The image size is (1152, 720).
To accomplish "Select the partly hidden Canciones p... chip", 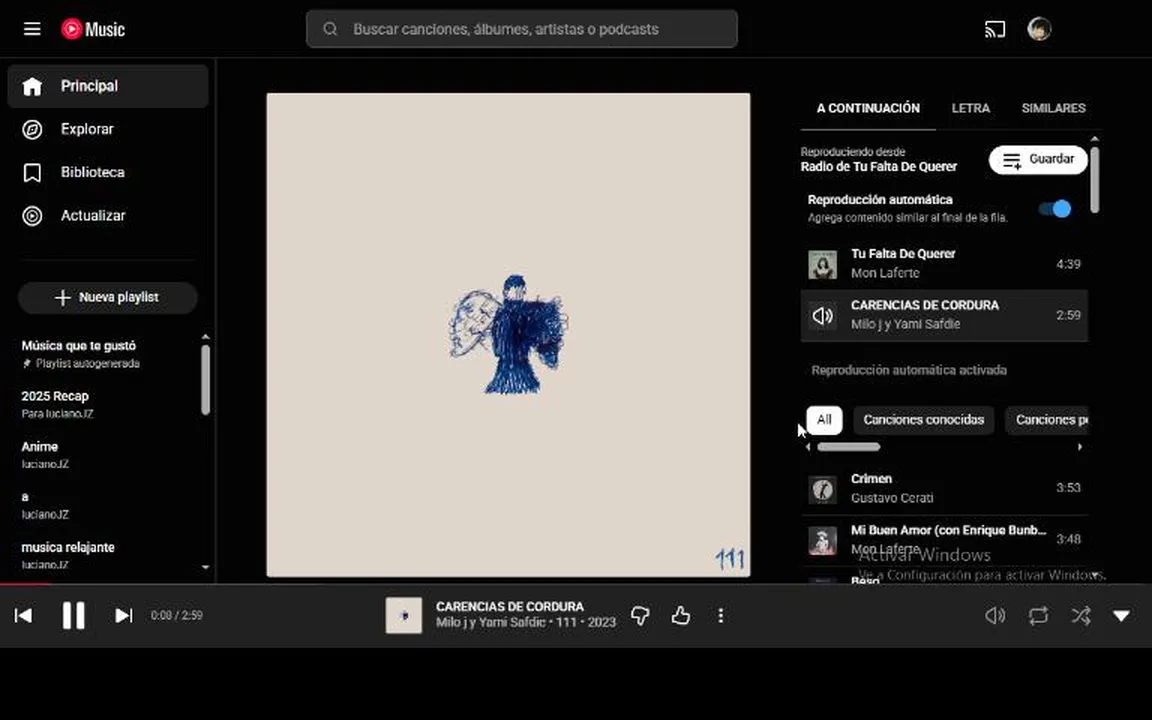I will pos(1047,420).
